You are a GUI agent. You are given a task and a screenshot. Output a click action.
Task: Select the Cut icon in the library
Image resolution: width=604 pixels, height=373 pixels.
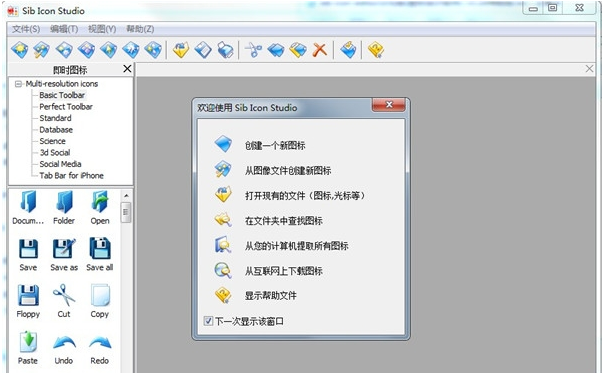pyautogui.click(x=64, y=302)
